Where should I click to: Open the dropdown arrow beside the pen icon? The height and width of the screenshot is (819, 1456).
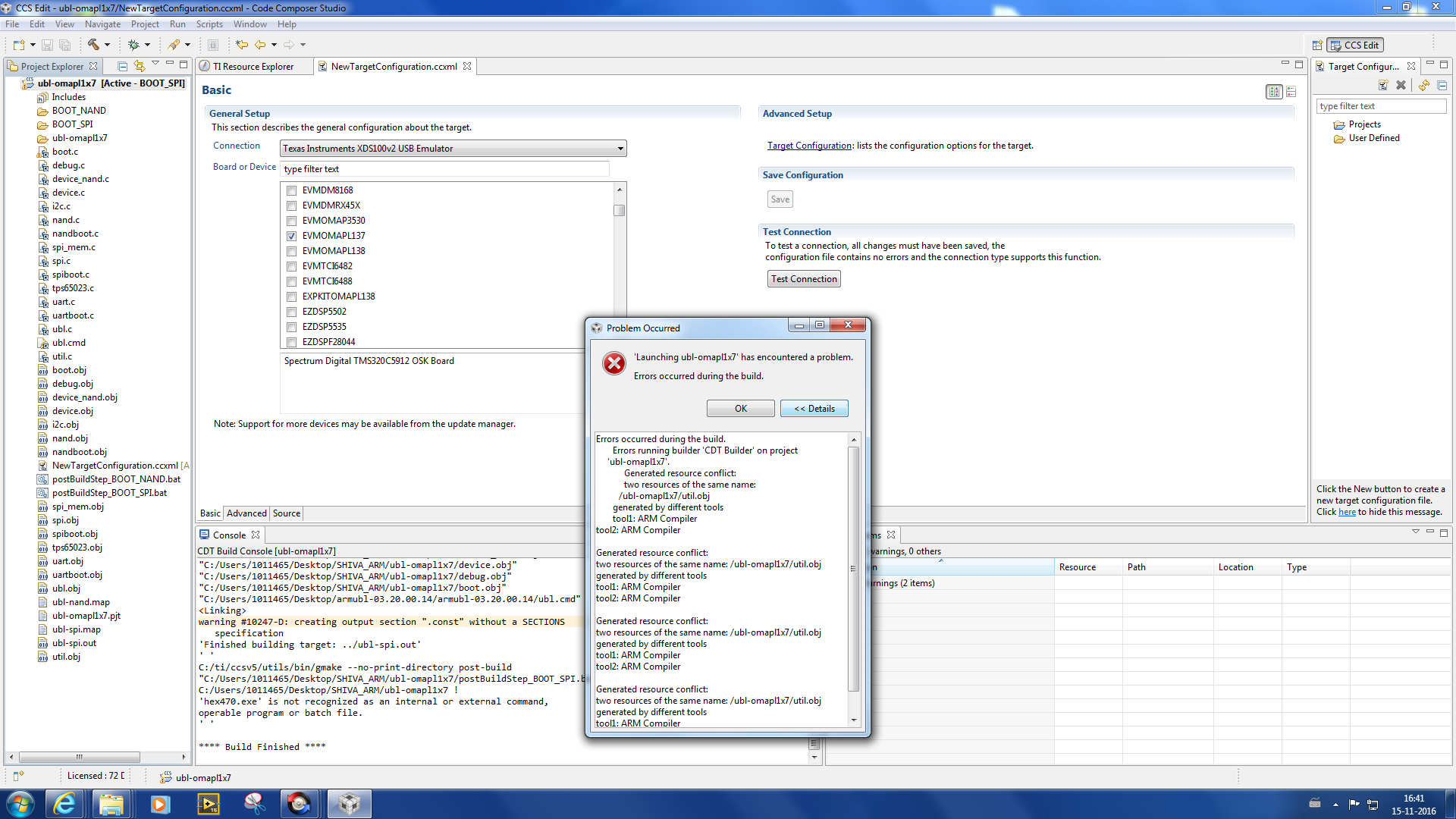[x=187, y=45]
